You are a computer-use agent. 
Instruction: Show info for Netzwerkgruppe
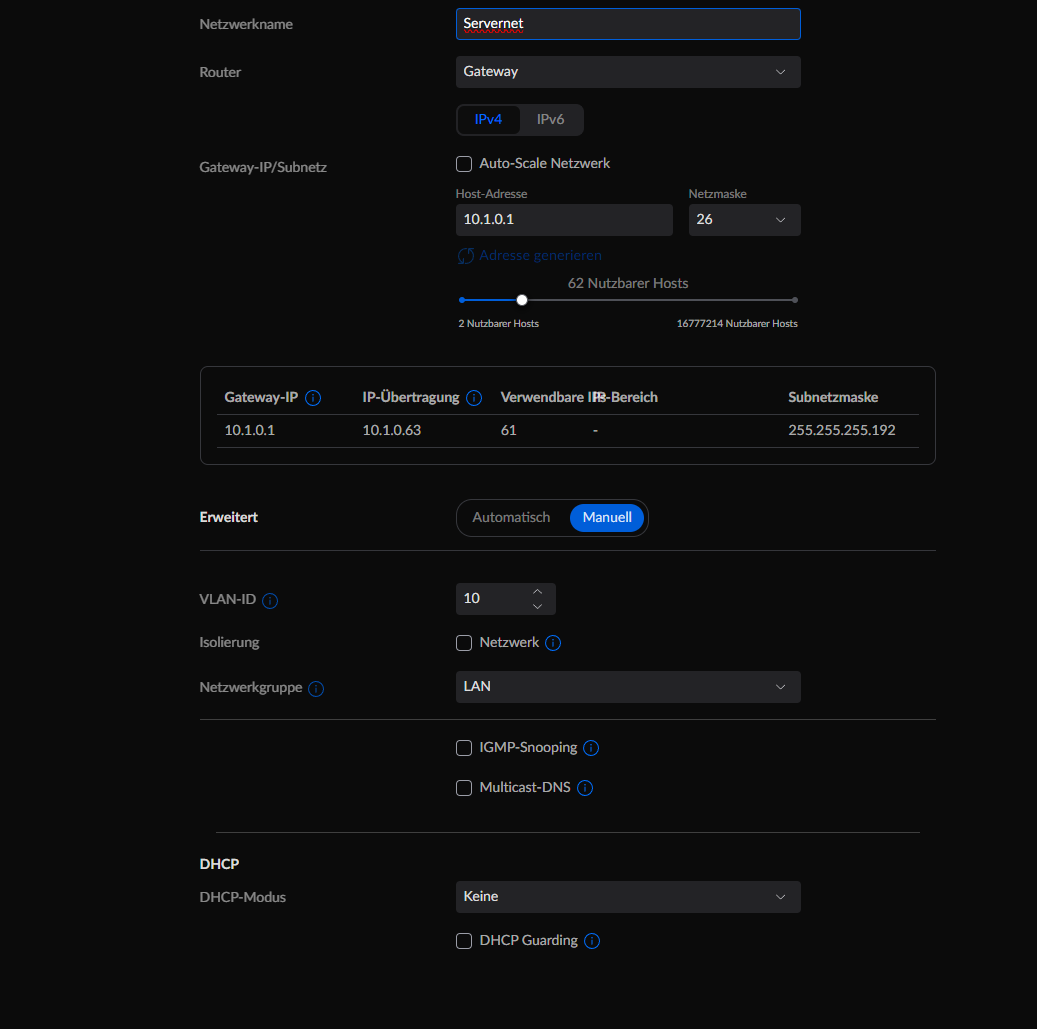click(316, 688)
